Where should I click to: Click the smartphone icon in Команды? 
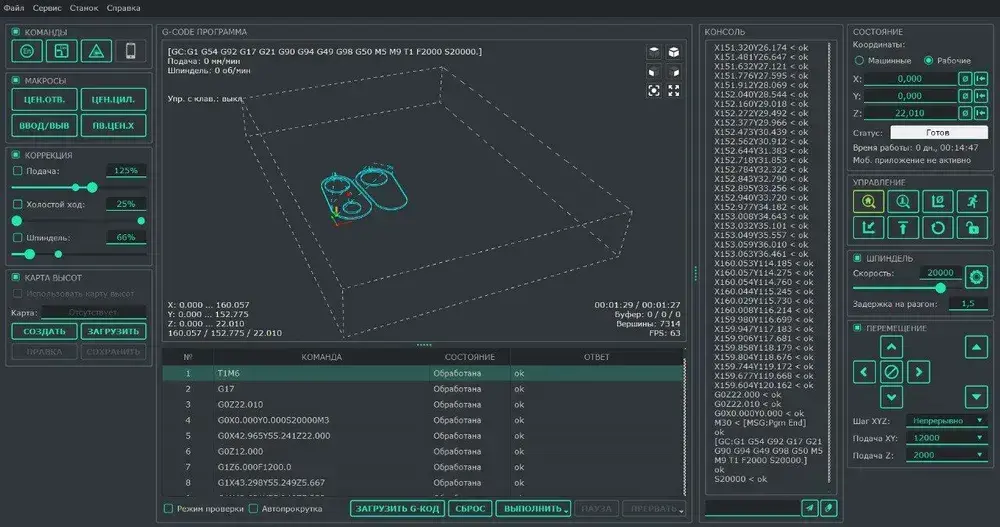(130, 51)
